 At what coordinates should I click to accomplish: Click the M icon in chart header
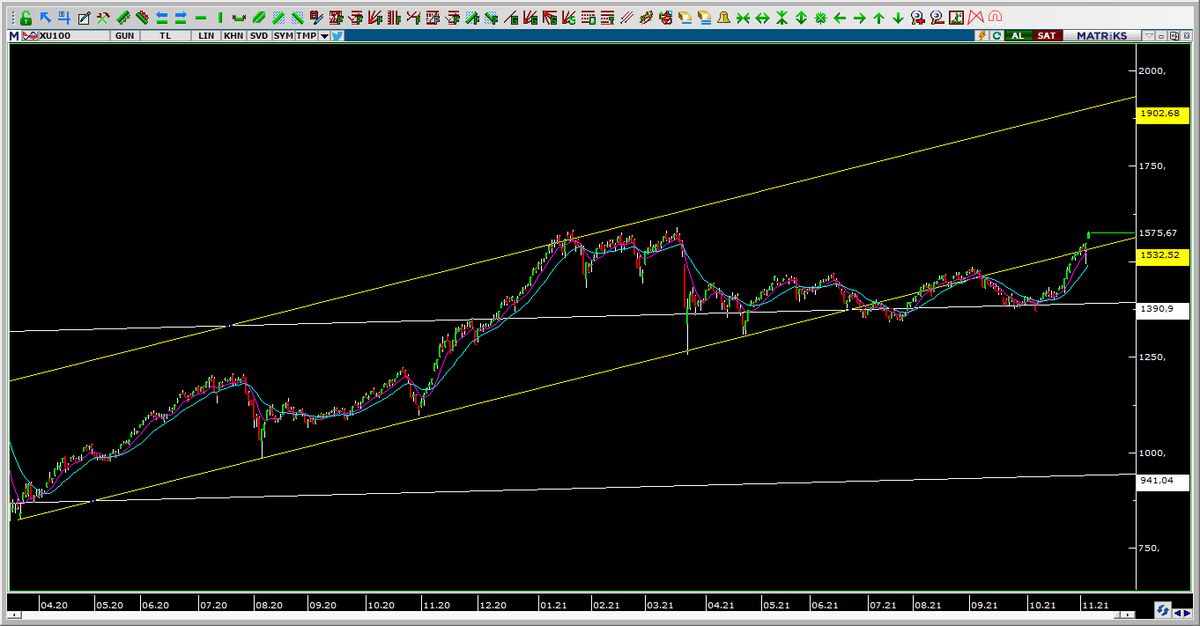13,36
